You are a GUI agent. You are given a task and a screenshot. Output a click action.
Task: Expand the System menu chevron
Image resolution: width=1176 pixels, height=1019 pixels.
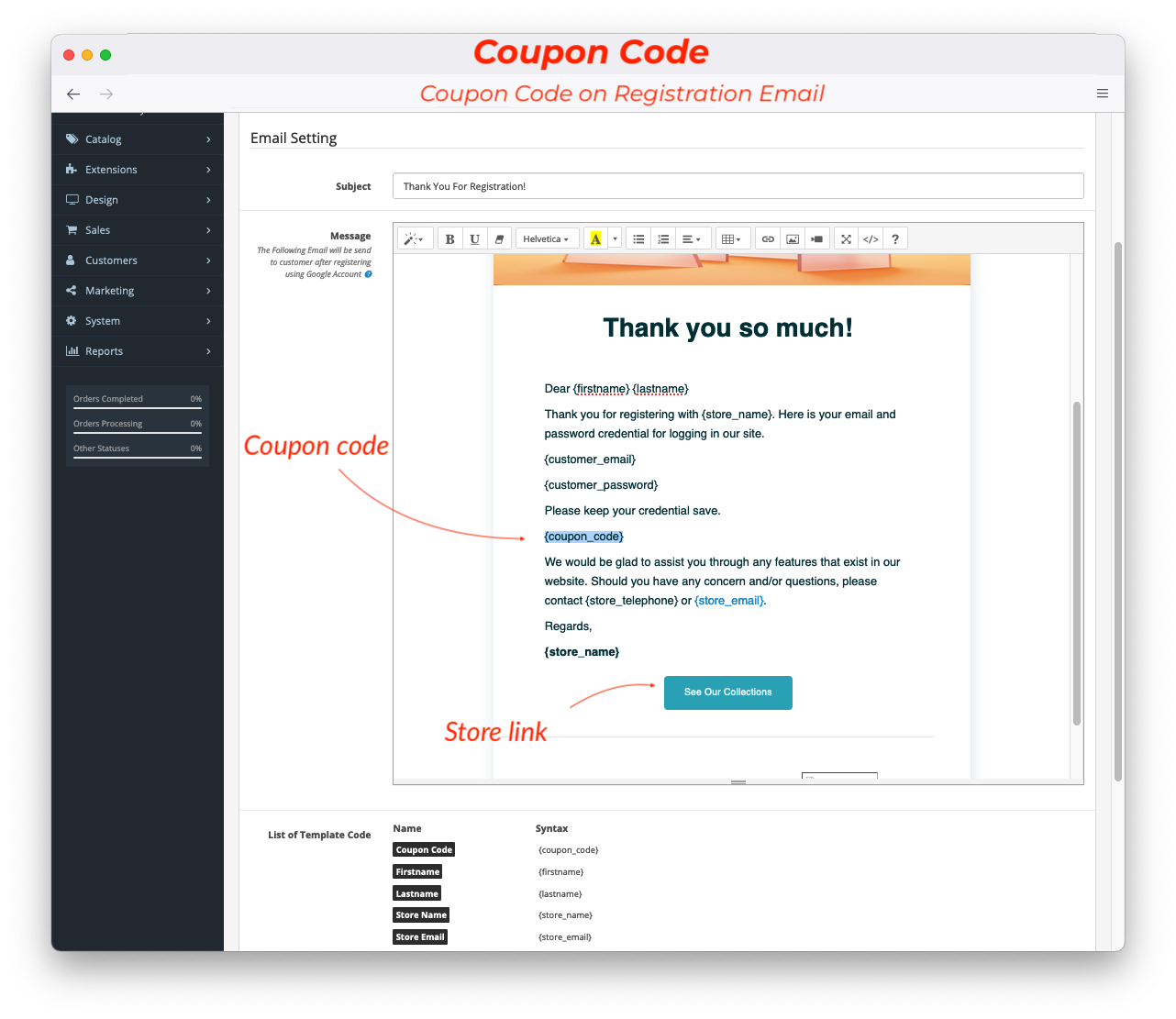pyautogui.click(x=209, y=321)
